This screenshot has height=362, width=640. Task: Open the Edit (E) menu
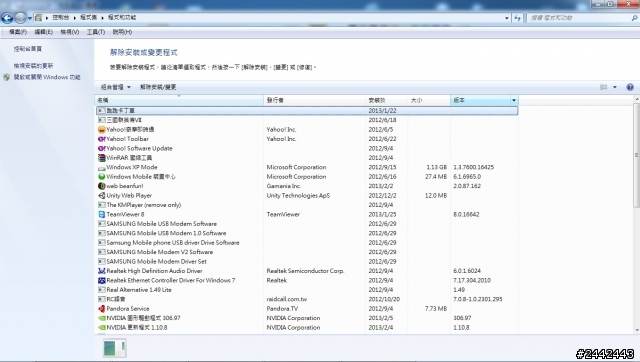(x=43, y=32)
